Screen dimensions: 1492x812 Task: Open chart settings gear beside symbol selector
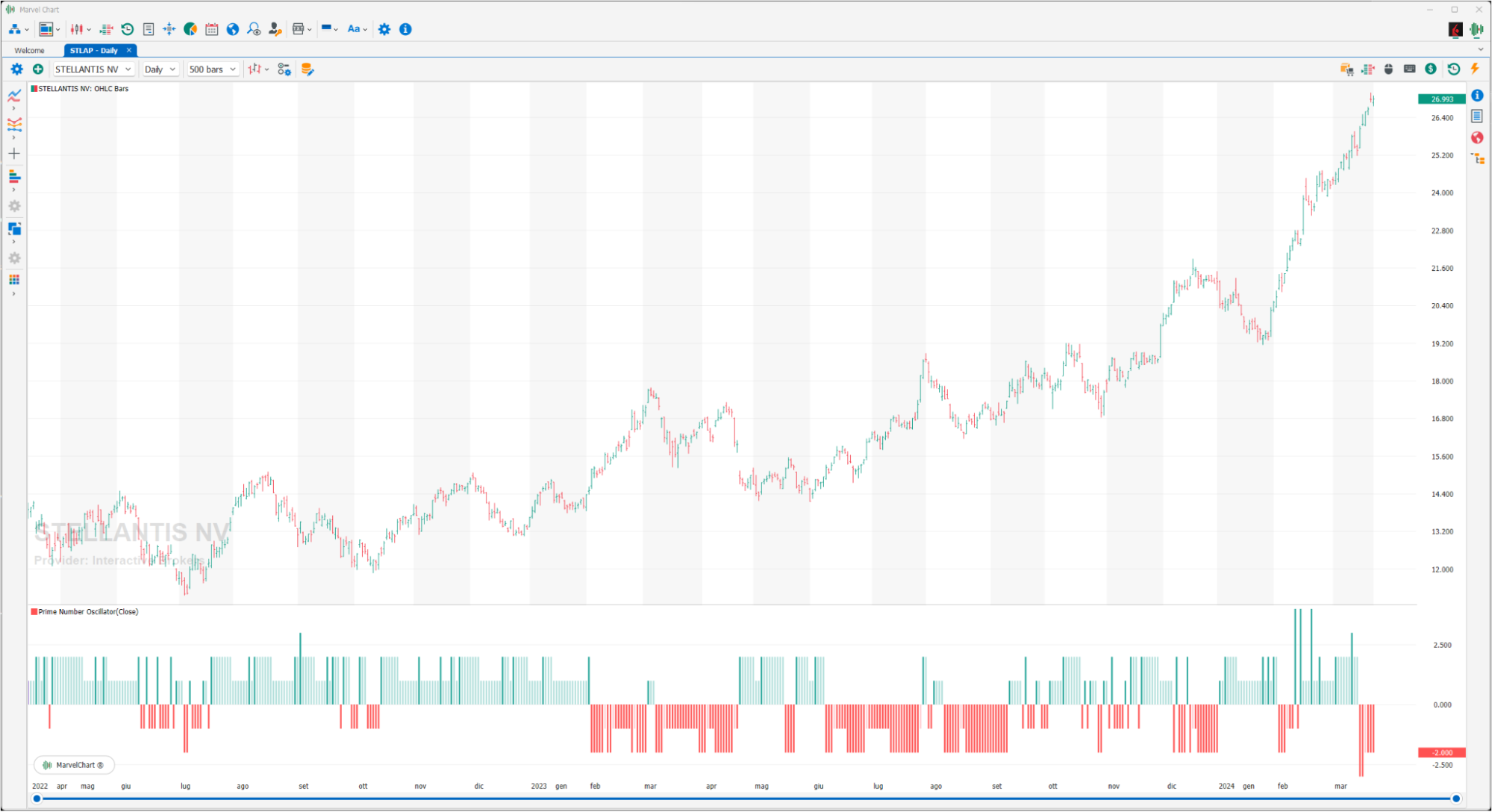coord(16,69)
